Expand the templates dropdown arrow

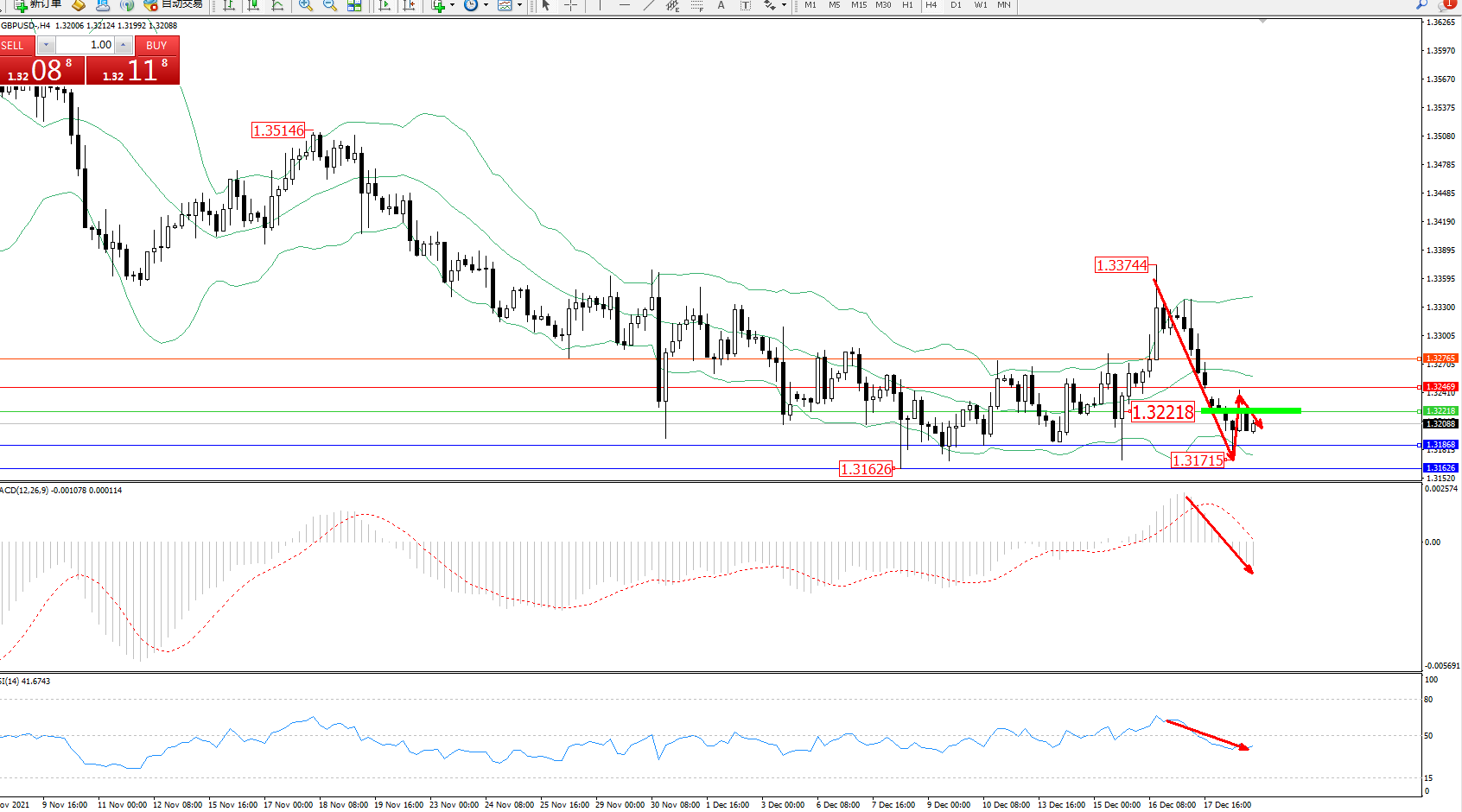coord(519,5)
